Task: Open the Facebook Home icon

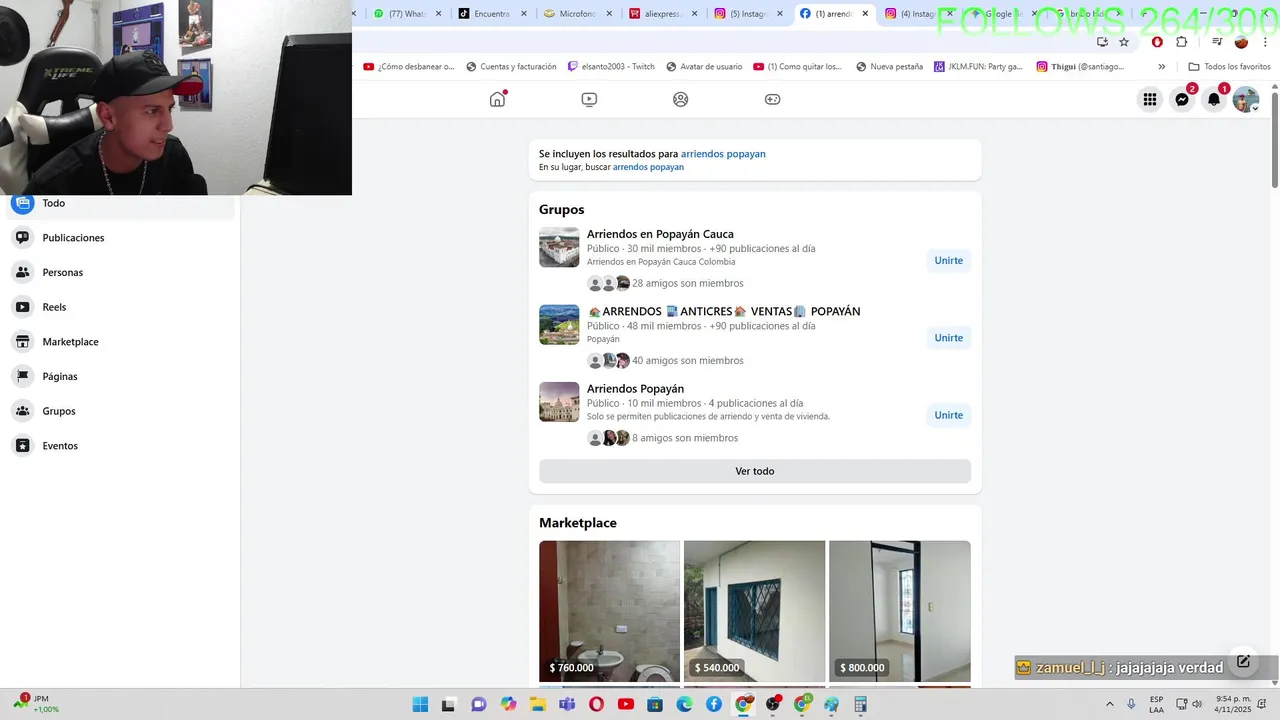Action: 497,99
